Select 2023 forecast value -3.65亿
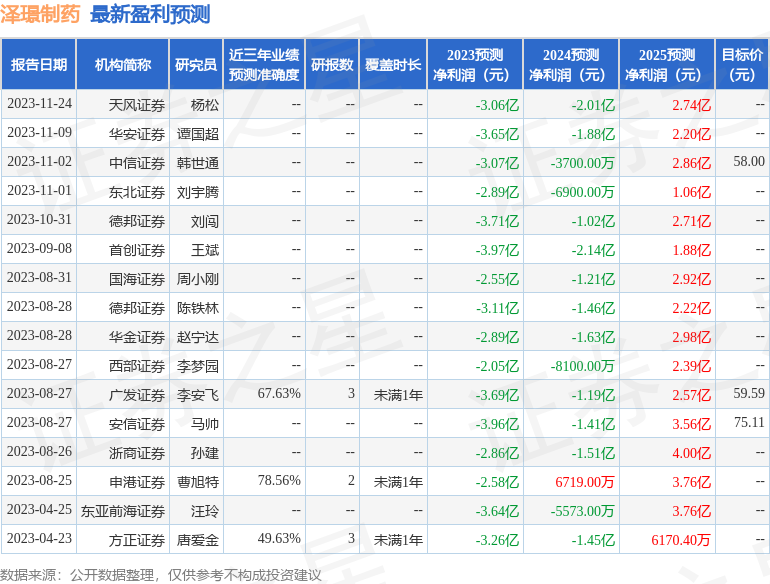 (497, 134)
